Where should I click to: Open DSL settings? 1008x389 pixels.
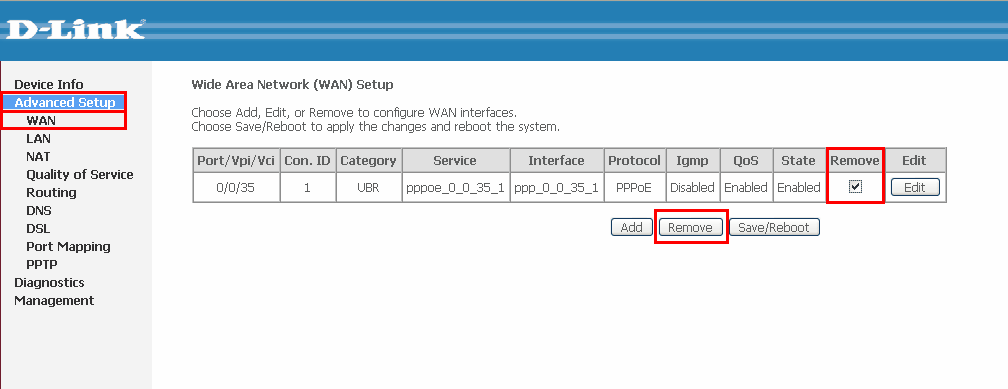pyautogui.click(x=38, y=228)
